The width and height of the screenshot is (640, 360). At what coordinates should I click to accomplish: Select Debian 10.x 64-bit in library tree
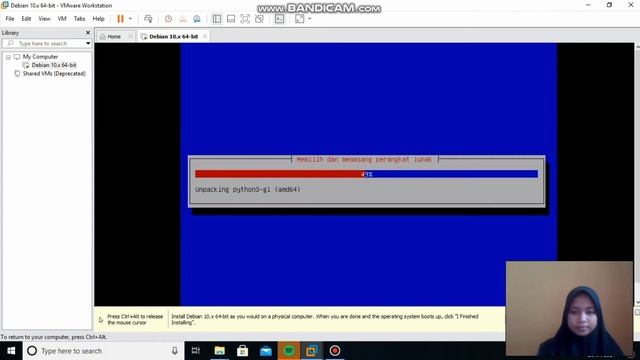pos(54,65)
